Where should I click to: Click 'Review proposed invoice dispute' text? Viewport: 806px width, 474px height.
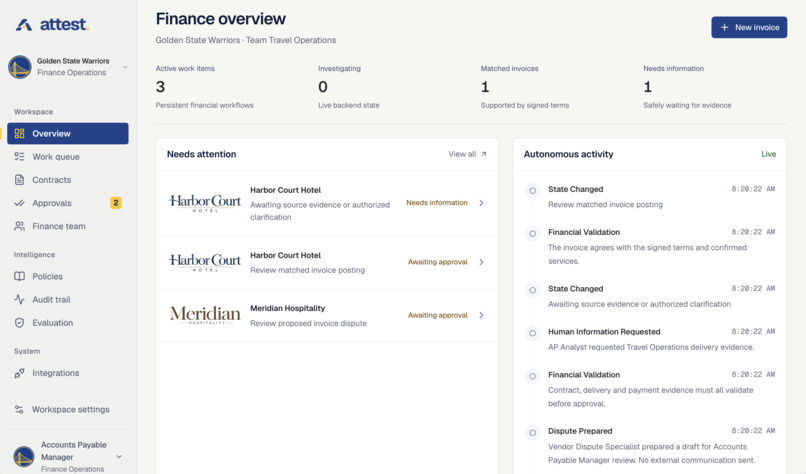(x=308, y=323)
